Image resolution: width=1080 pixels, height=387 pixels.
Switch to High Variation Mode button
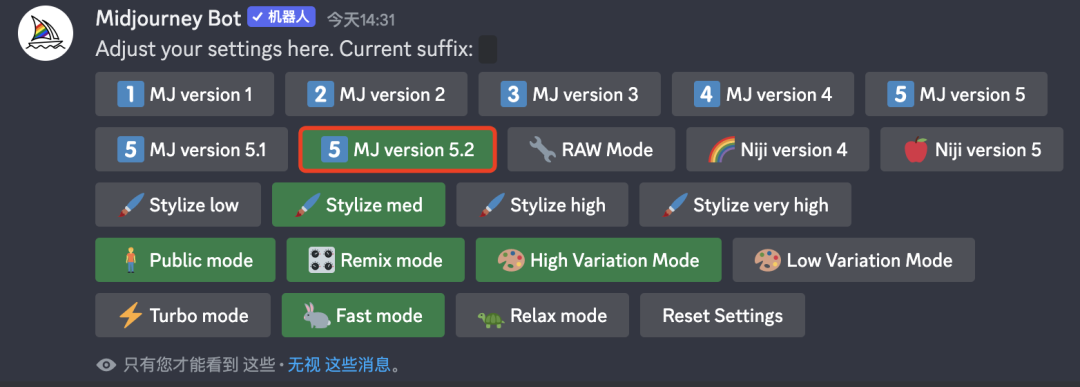point(598,260)
